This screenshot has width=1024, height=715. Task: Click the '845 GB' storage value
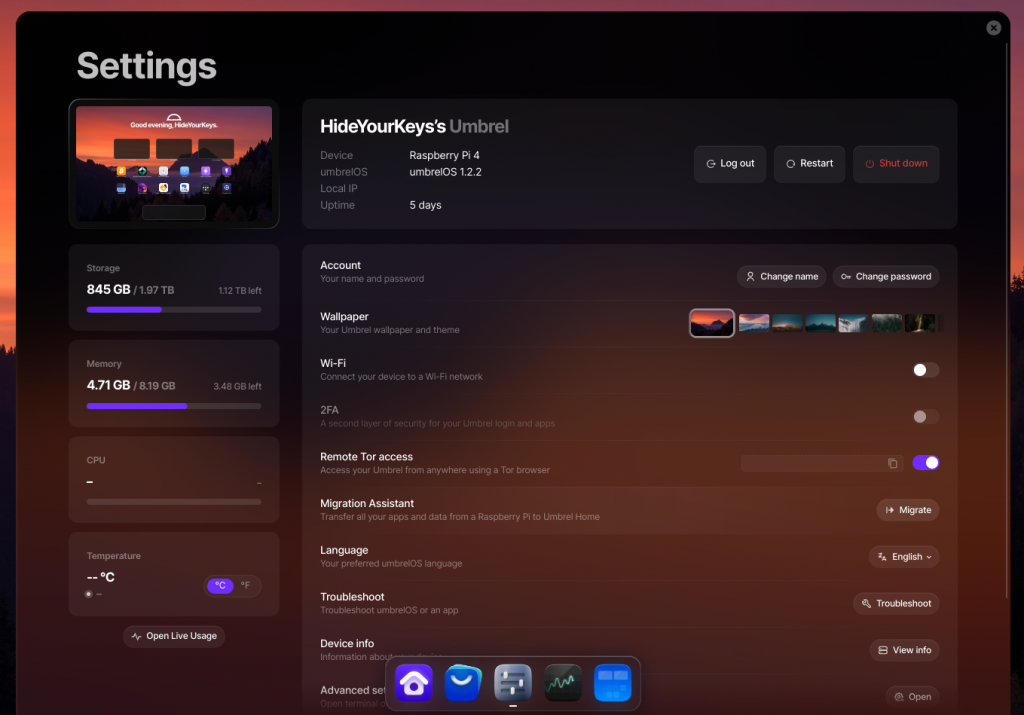[108, 289]
